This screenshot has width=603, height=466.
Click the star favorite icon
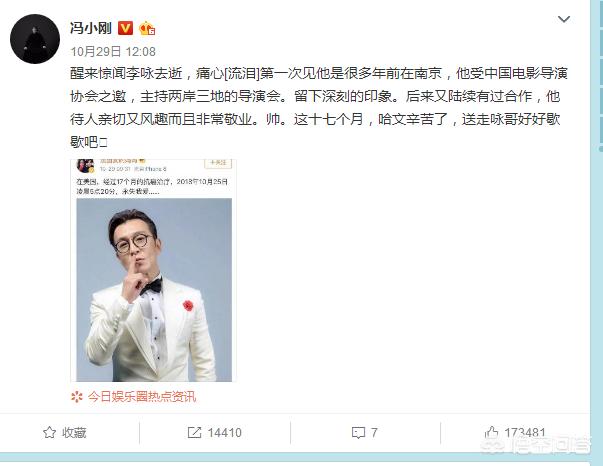pos(49,433)
